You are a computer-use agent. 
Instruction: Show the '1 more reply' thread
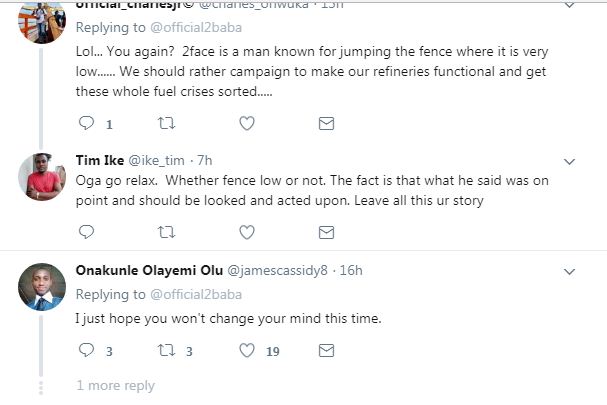116,386
